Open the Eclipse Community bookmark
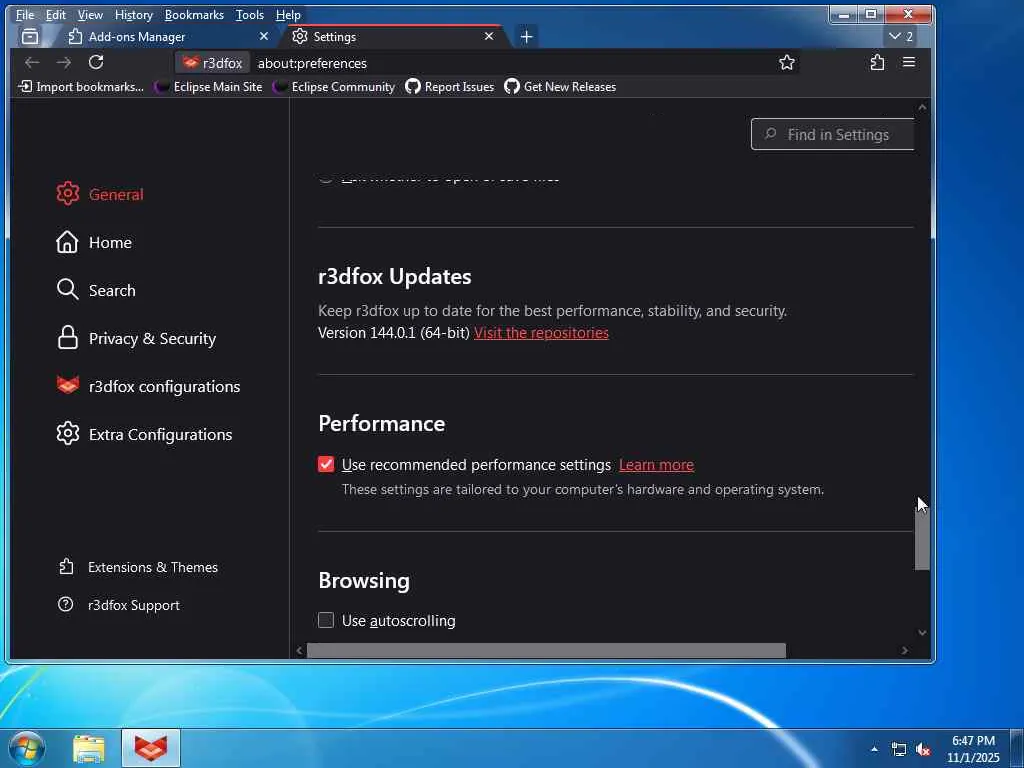Screen dimensions: 1024x768 [334, 87]
